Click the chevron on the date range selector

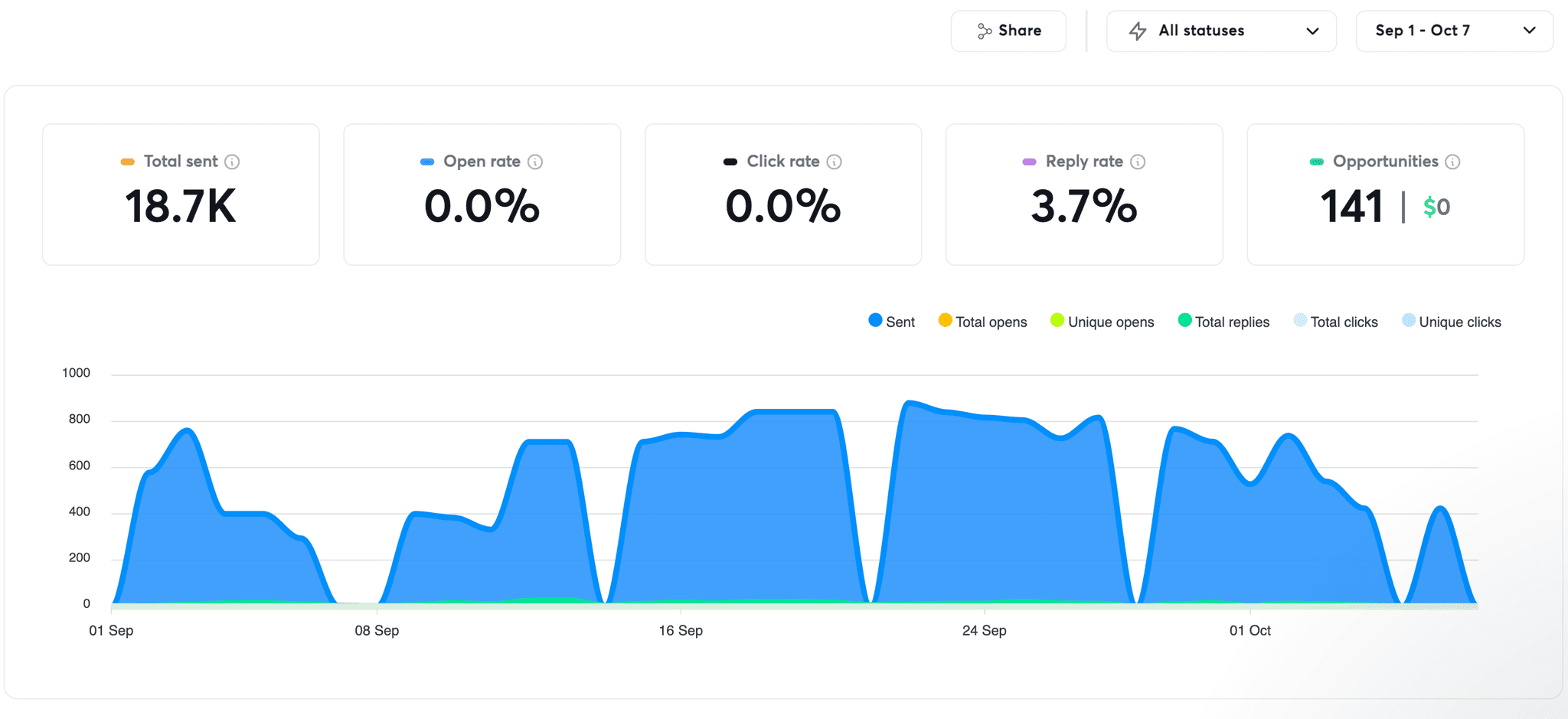(1529, 31)
